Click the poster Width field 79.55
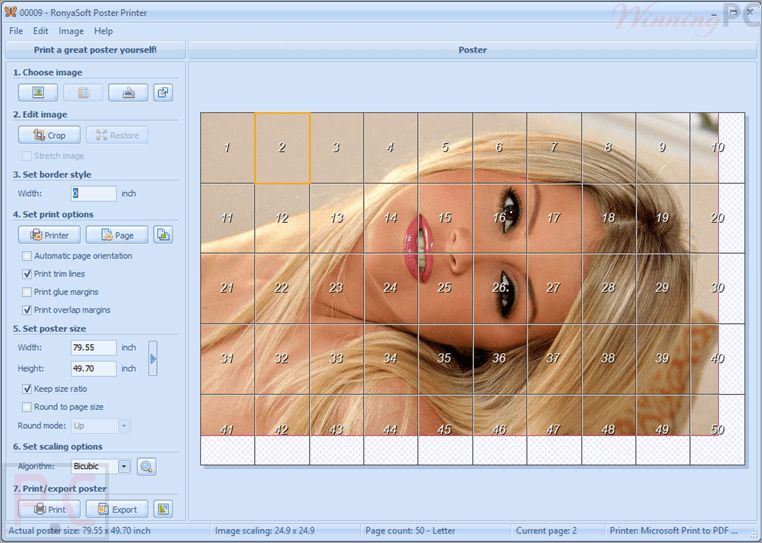This screenshot has height=543, width=762. (94, 348)
